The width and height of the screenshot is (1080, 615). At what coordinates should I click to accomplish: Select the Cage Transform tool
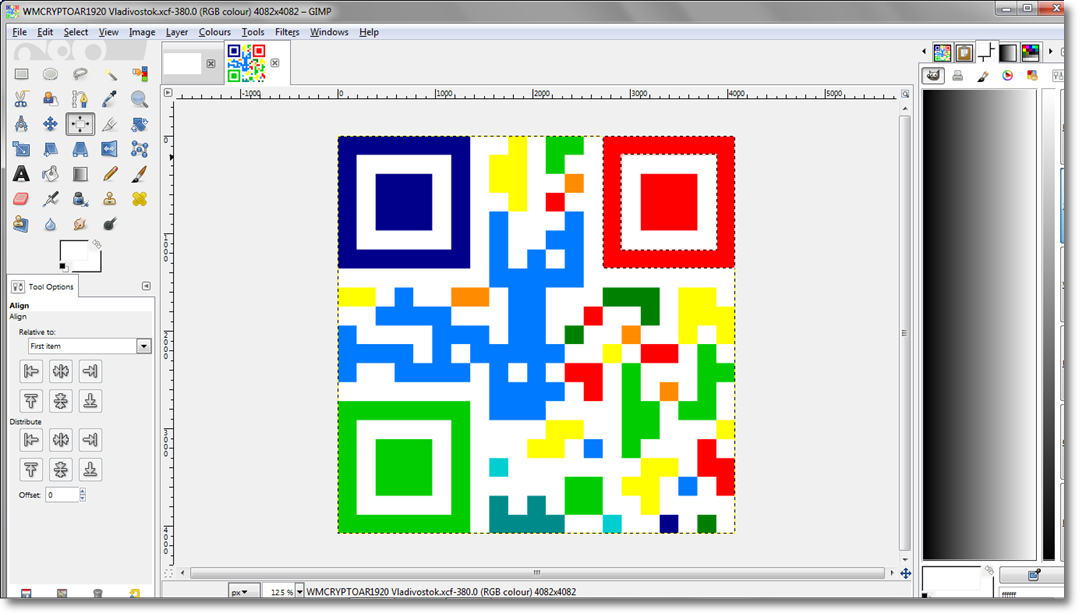tap(139, 149)
